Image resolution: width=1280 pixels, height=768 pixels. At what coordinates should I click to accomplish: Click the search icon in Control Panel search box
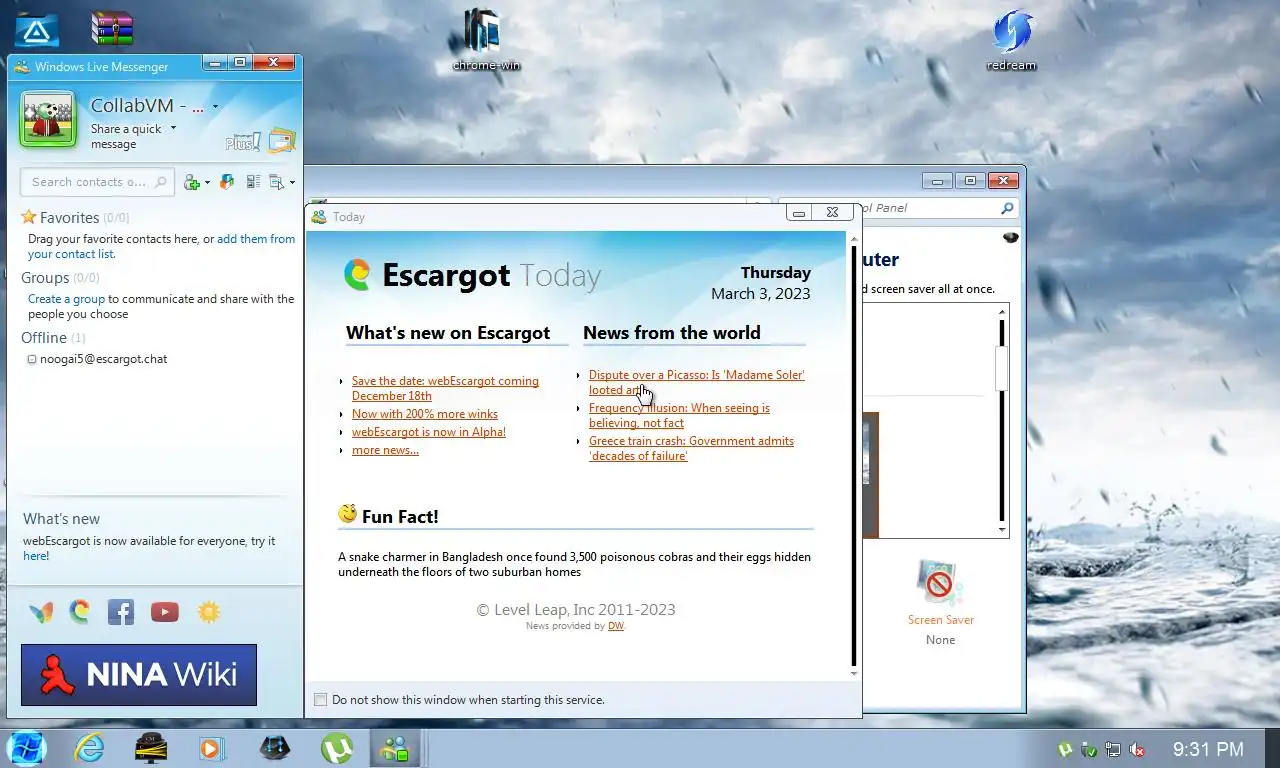(1007, 208)
